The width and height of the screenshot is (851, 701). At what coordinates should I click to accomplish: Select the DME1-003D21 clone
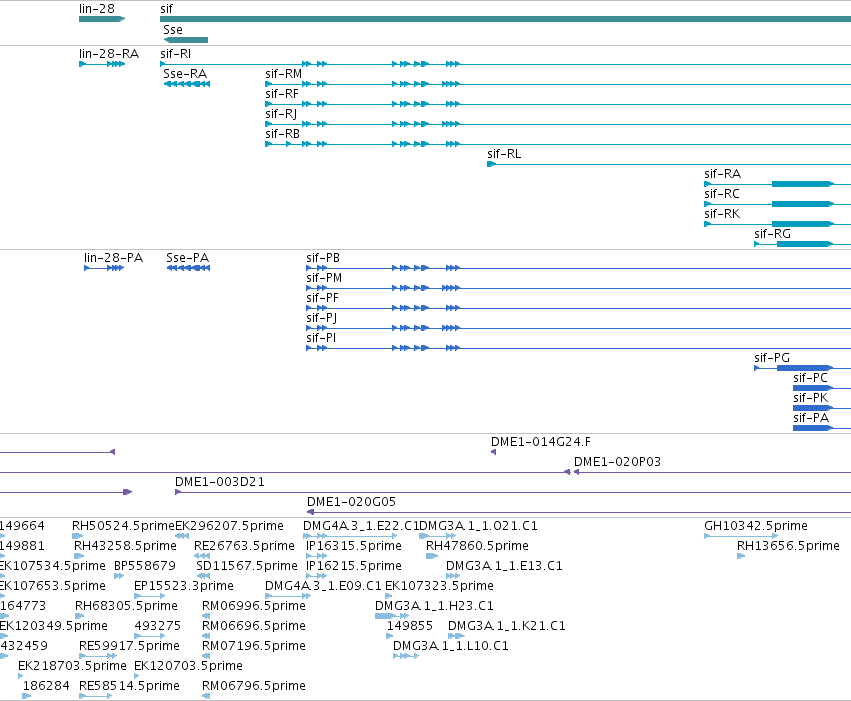click(x=513, y=493)
